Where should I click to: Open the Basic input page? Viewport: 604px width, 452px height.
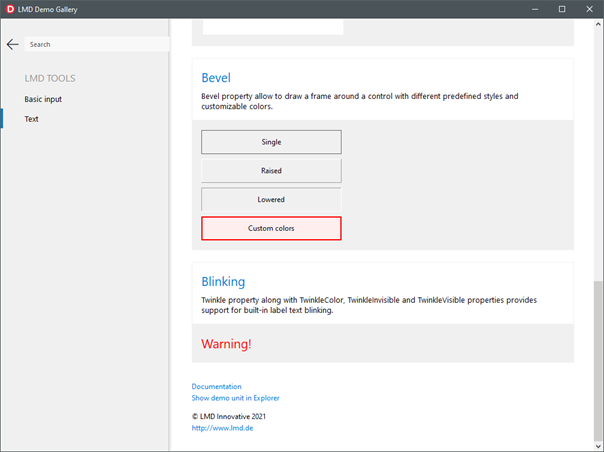[43, 99]
